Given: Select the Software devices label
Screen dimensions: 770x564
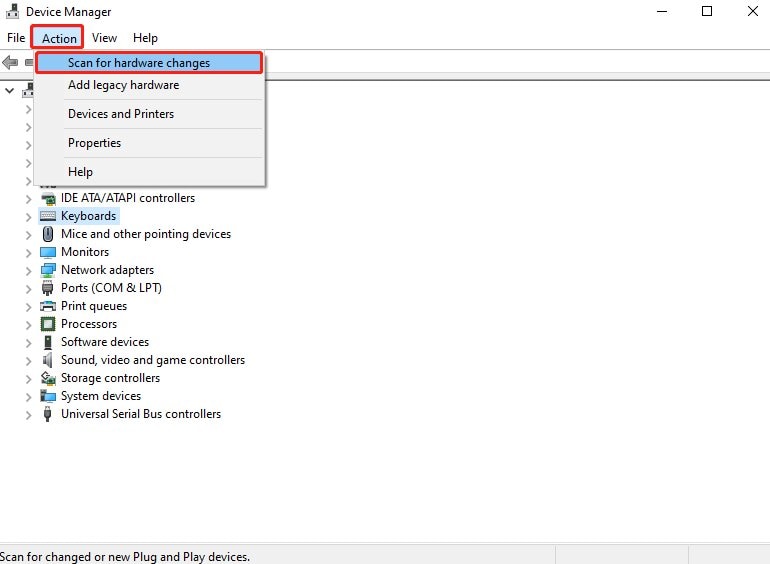Looking at the screenshot, I should 105,342.
